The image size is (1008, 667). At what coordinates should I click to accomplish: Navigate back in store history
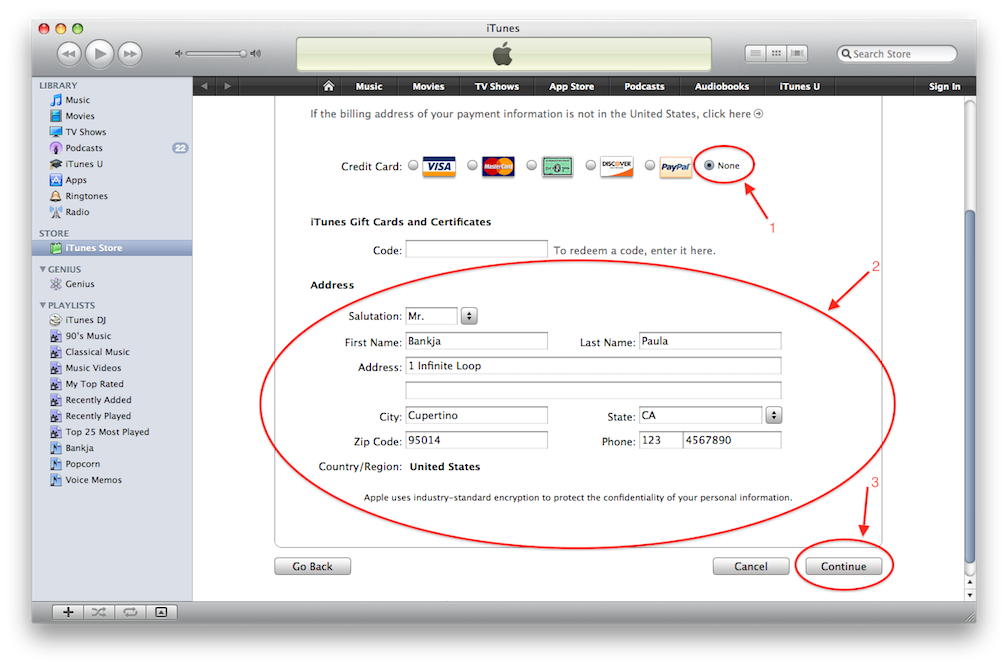(204, 86)
